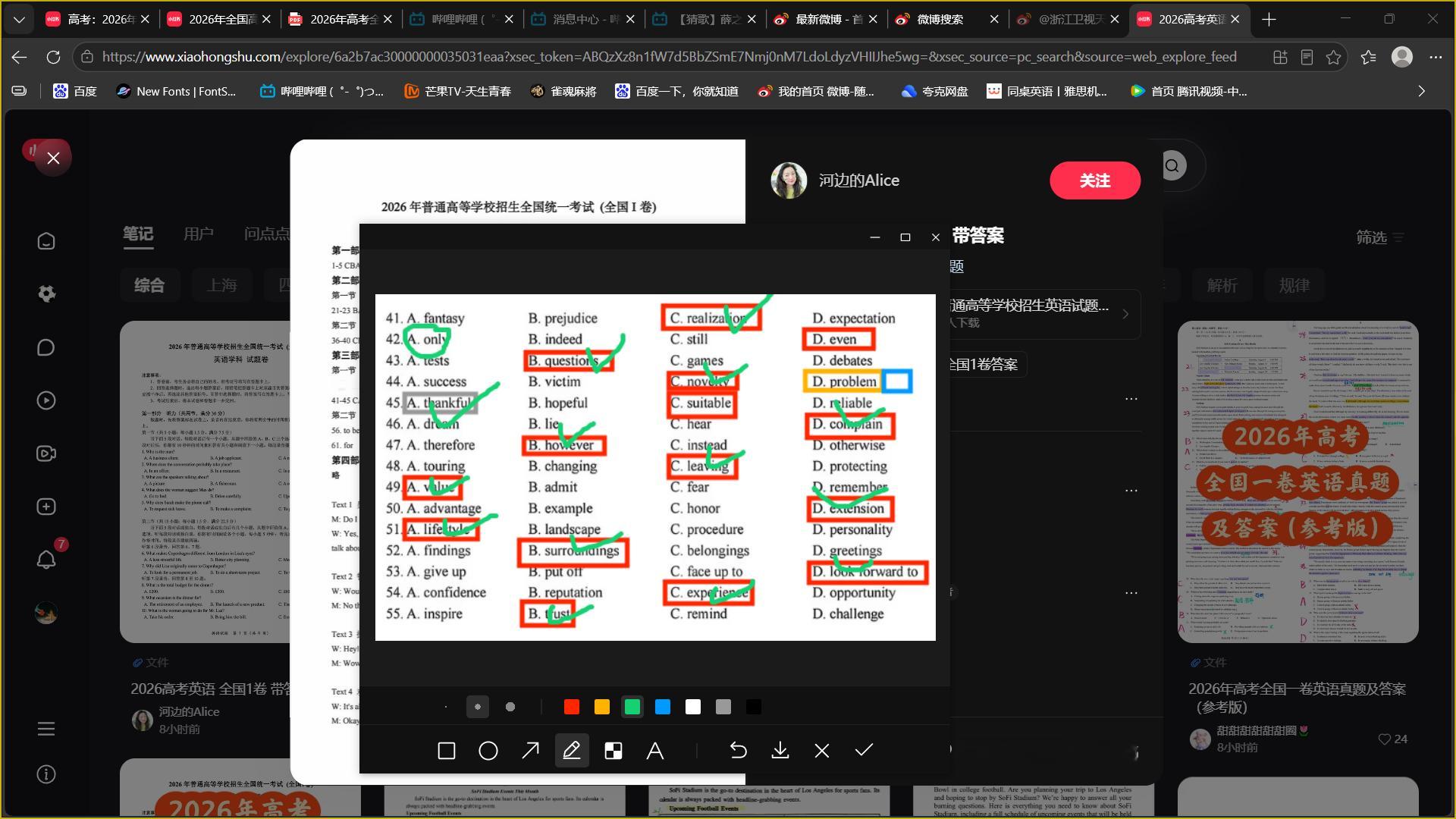Switch to the 用户 tab
Screen dimensions: 1456x819
pyautogui.click(x=199, y=234)
